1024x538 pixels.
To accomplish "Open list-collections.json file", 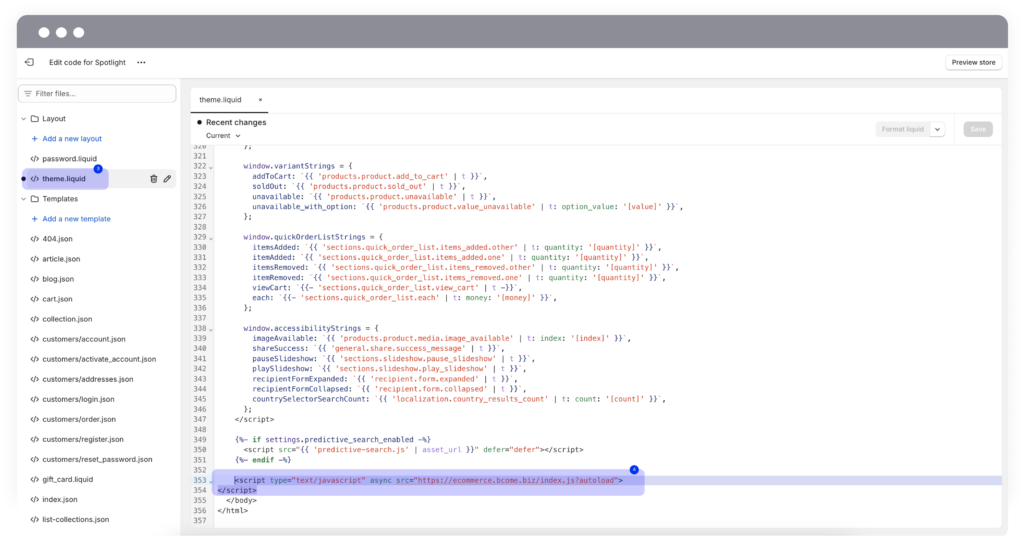I will tap(76, 520).
